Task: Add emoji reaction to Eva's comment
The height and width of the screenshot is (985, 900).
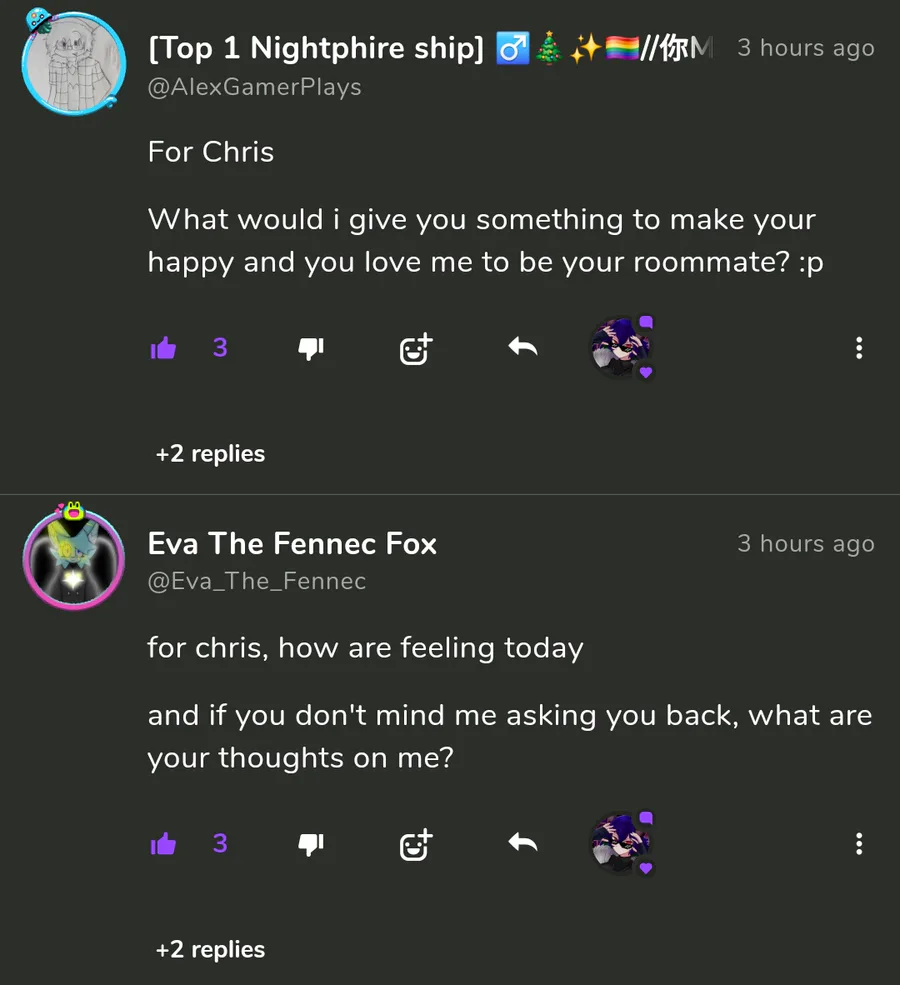Action: (x=415, y=844)
